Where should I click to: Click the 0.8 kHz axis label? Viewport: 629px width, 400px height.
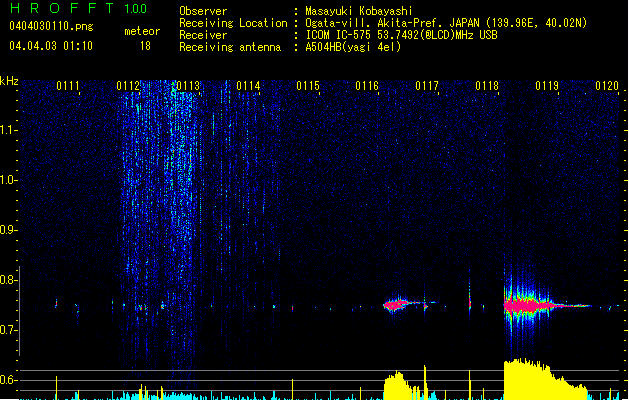click(x=8, y=280)
